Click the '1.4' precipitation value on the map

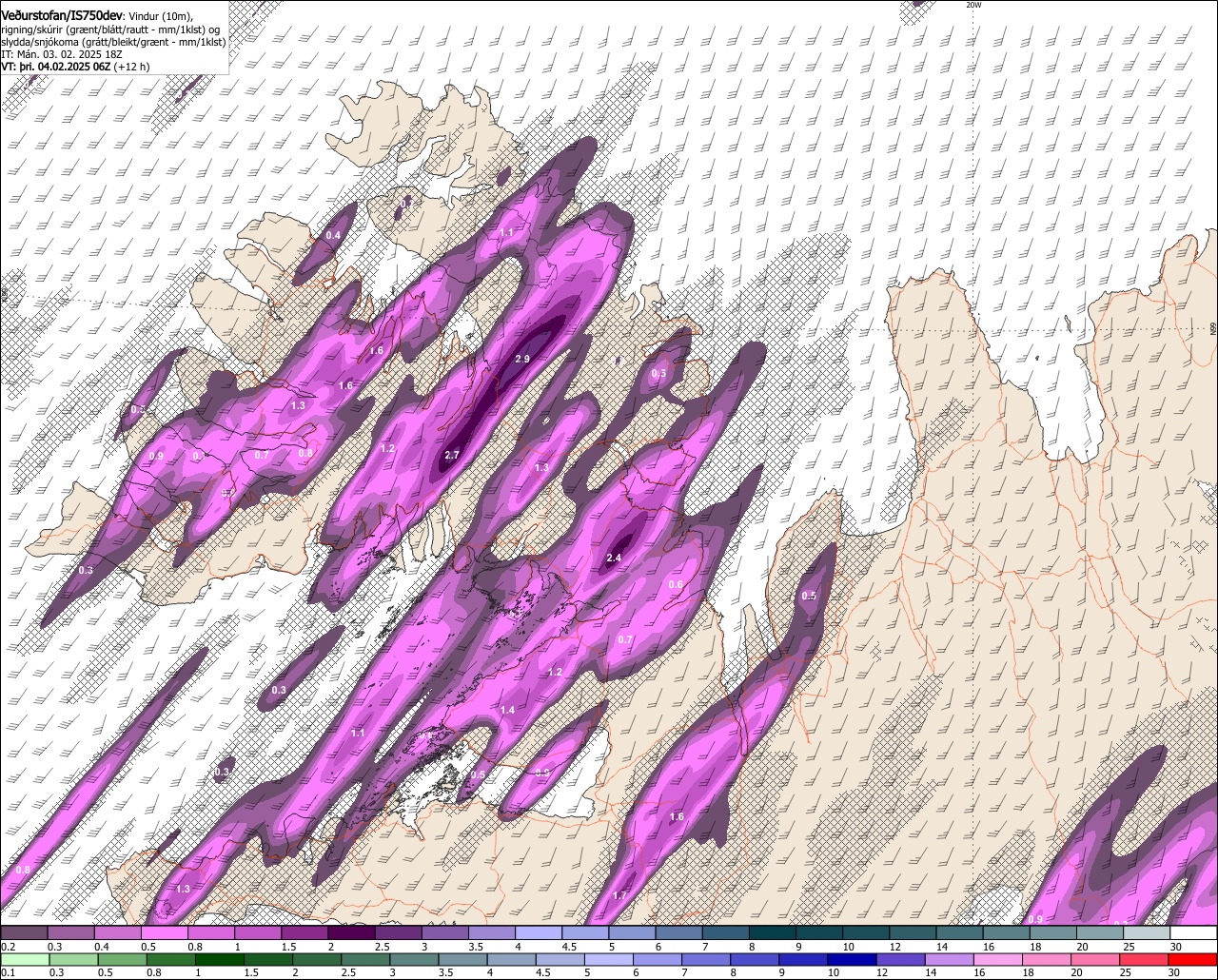(507, 710)
